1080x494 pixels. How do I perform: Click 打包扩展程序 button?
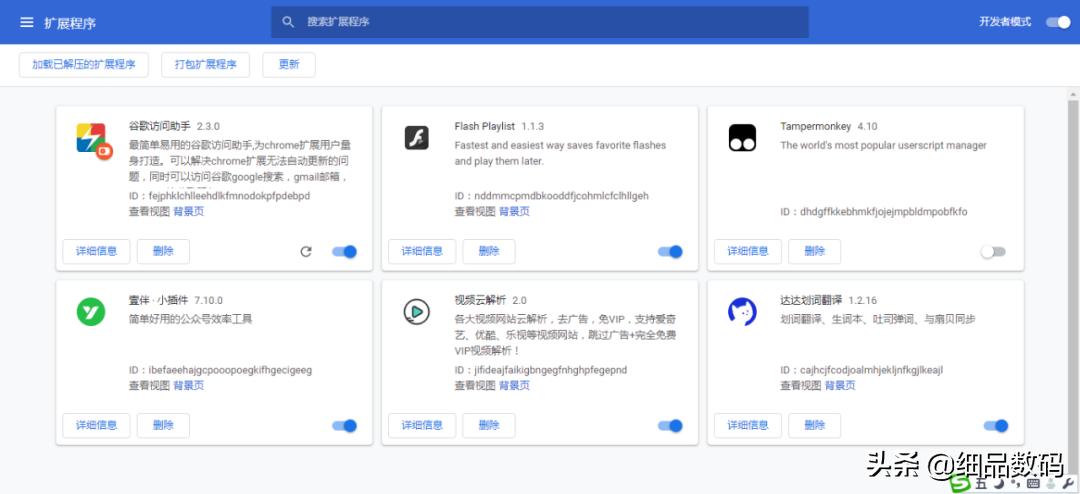[x=205, y=65]
